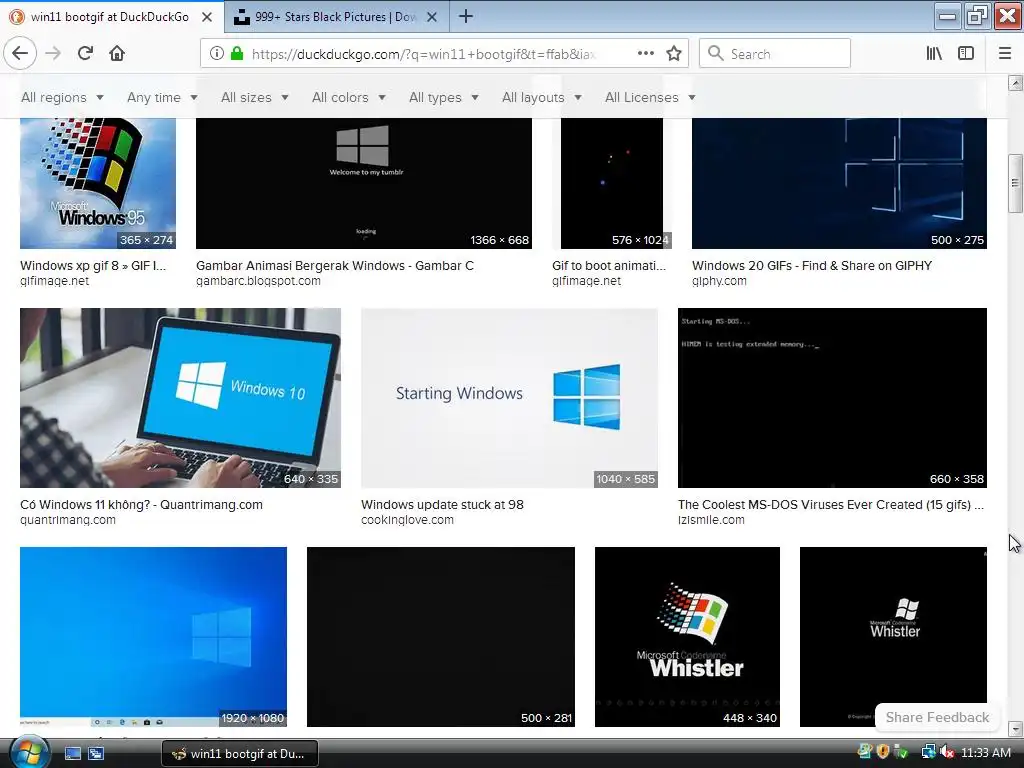The image size is (1024, 768).
Task: Switch to 999+ Stars Black Pictures tab
Action: click(x=336, y=17)
